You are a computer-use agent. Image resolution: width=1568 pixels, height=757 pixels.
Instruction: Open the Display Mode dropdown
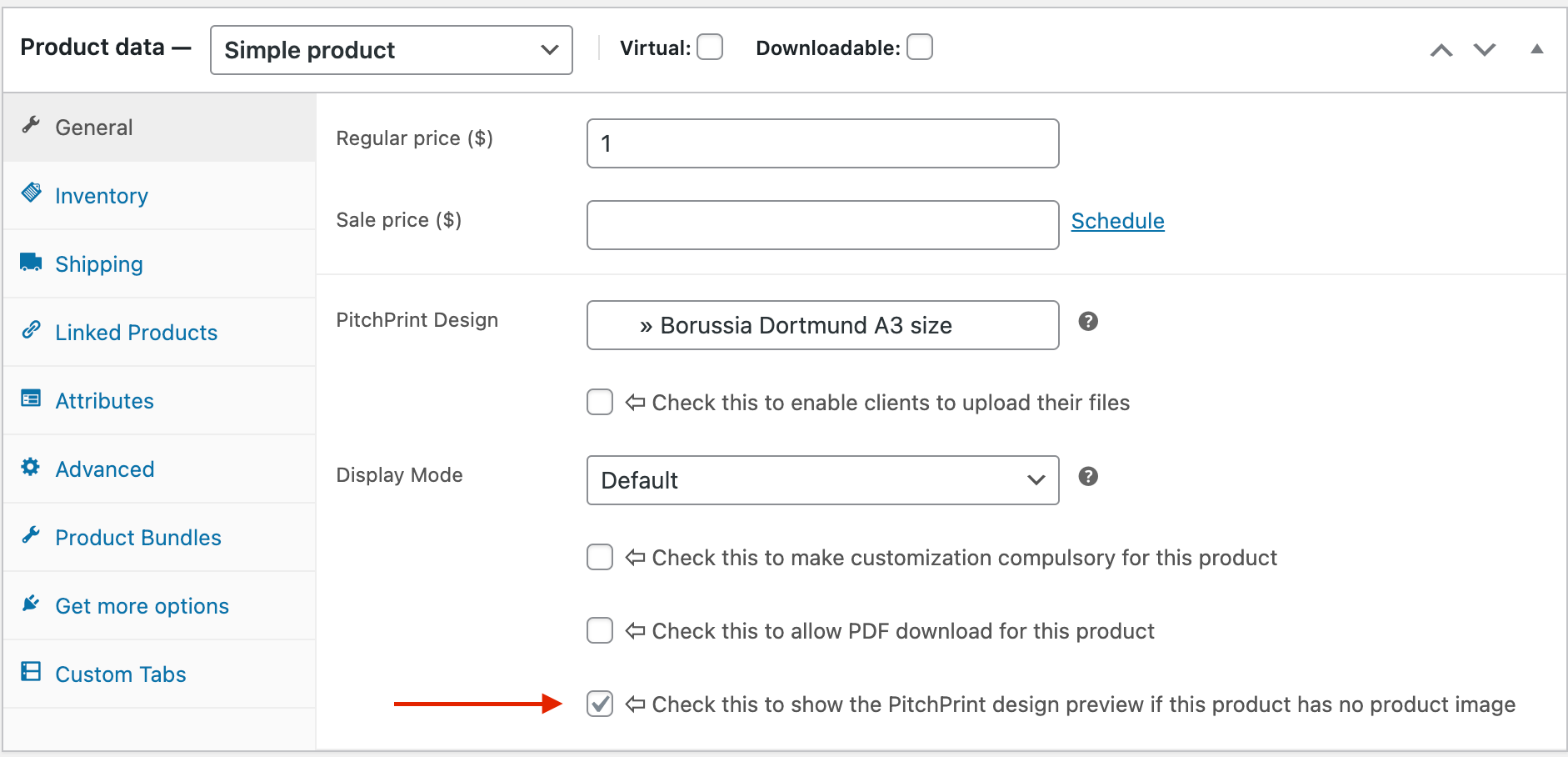point(823,480)
